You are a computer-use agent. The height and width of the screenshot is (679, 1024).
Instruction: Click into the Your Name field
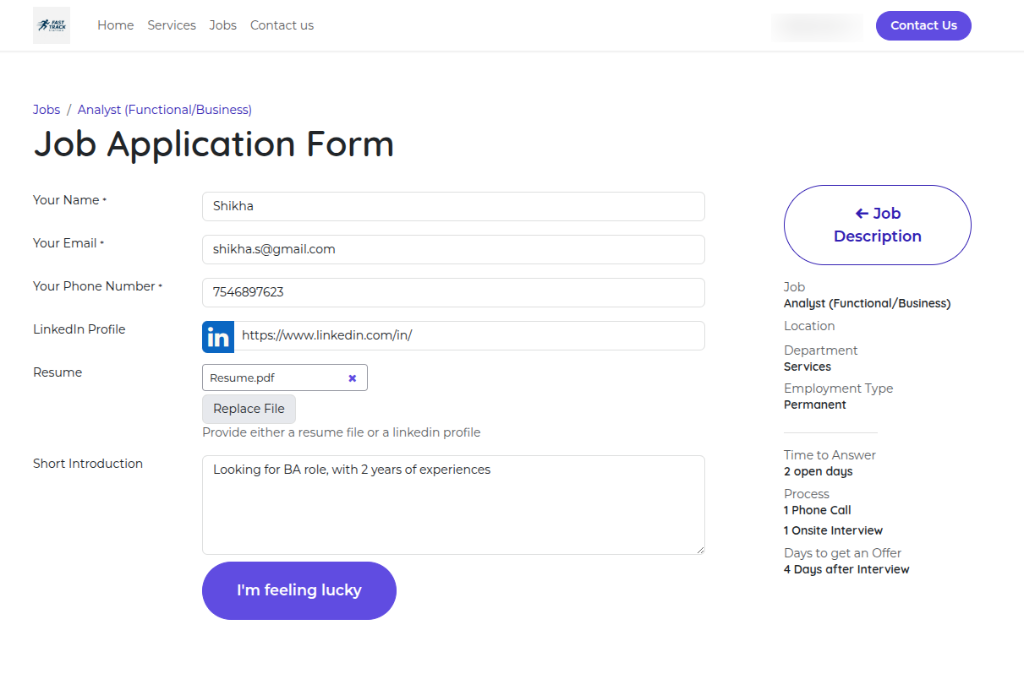point(453,207)
